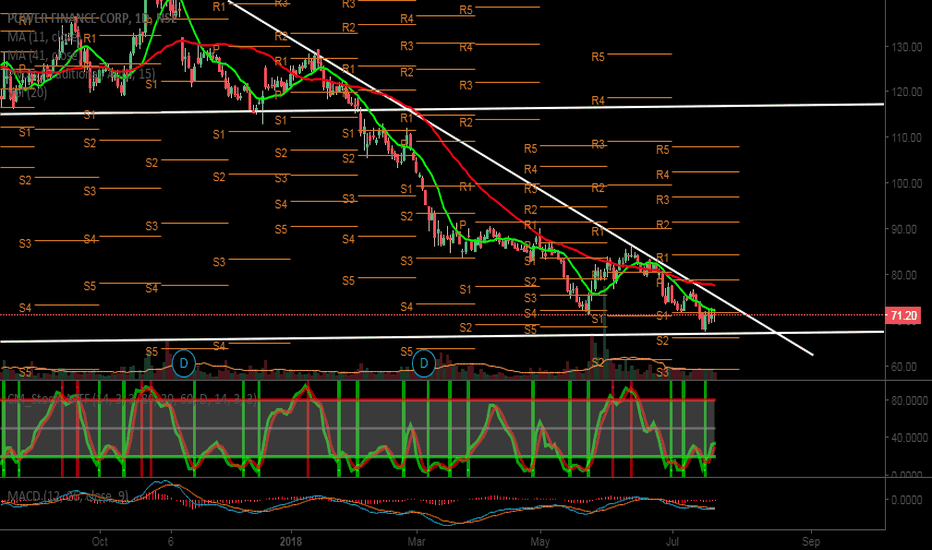Select the MA (41, close) legend

click(43, 55)
